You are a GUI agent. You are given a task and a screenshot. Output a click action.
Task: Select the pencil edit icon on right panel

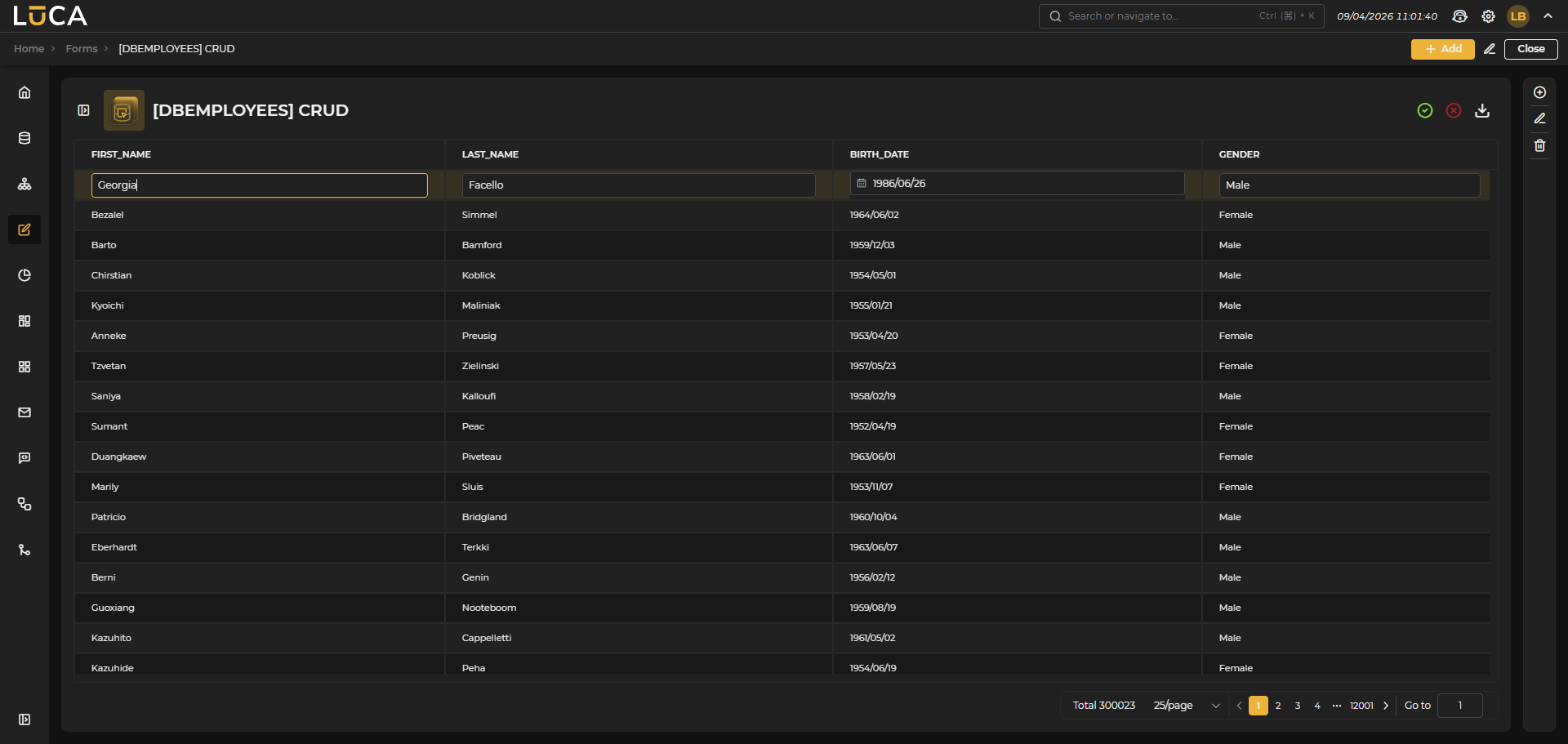coord(1540,118)
